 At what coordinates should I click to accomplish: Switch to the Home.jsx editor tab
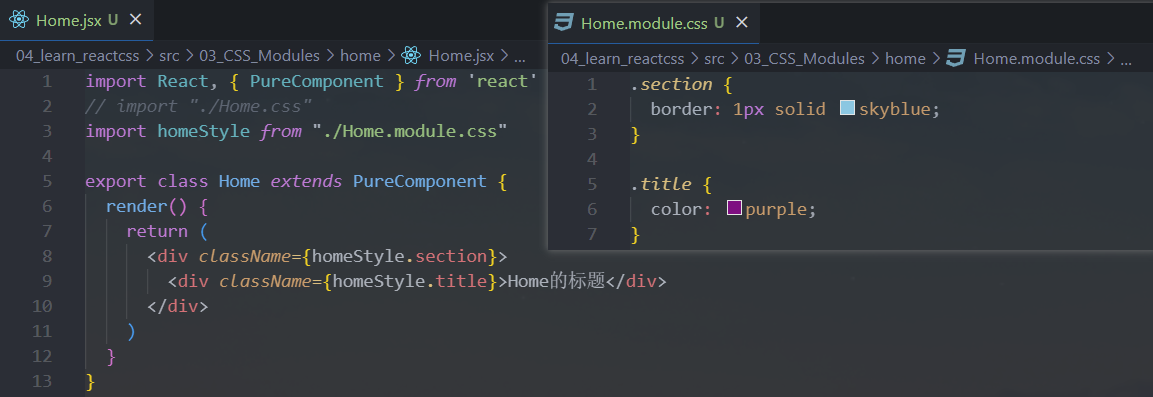click(x=76, y=20)
